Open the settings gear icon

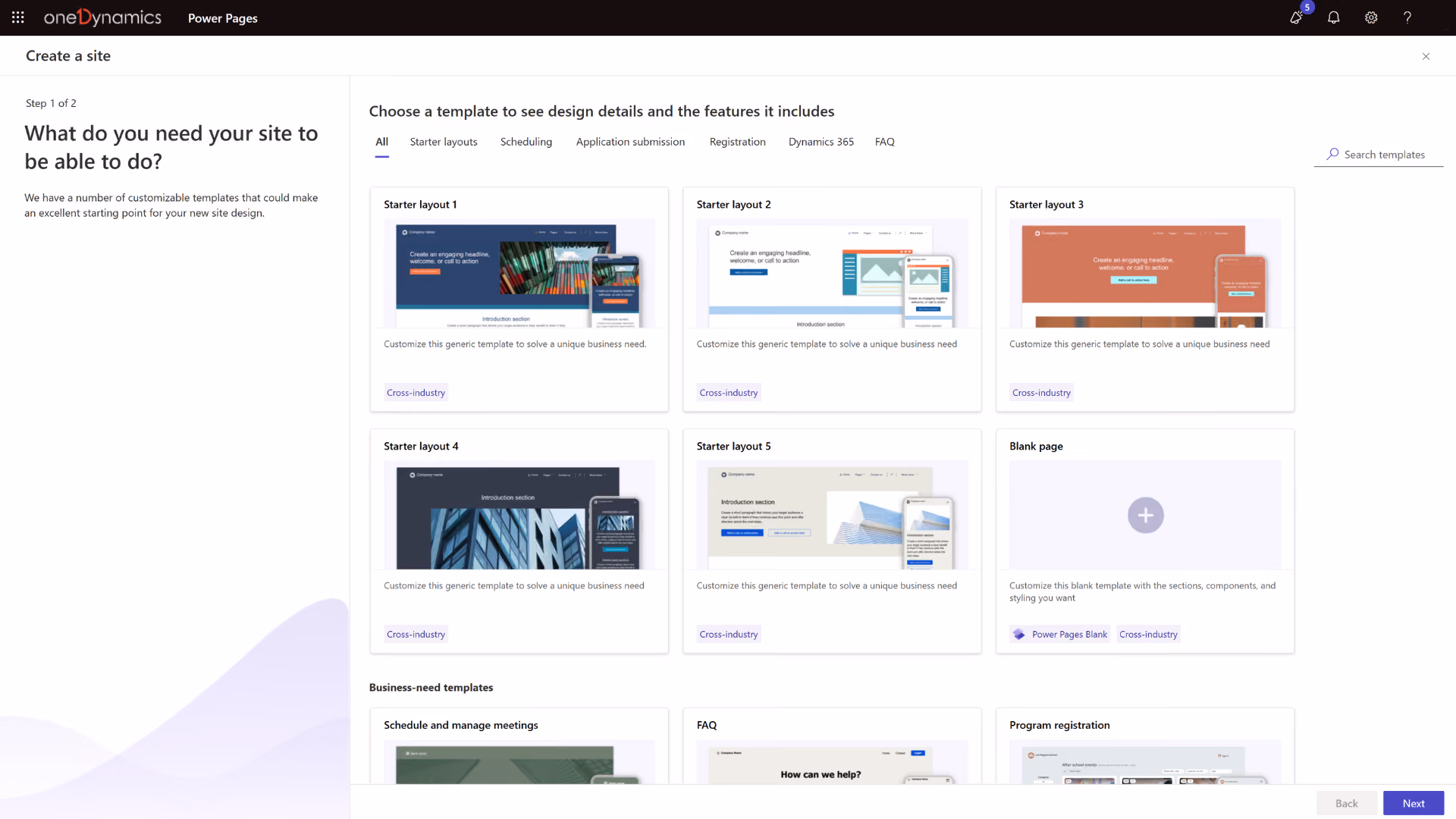pos(1371,17)
